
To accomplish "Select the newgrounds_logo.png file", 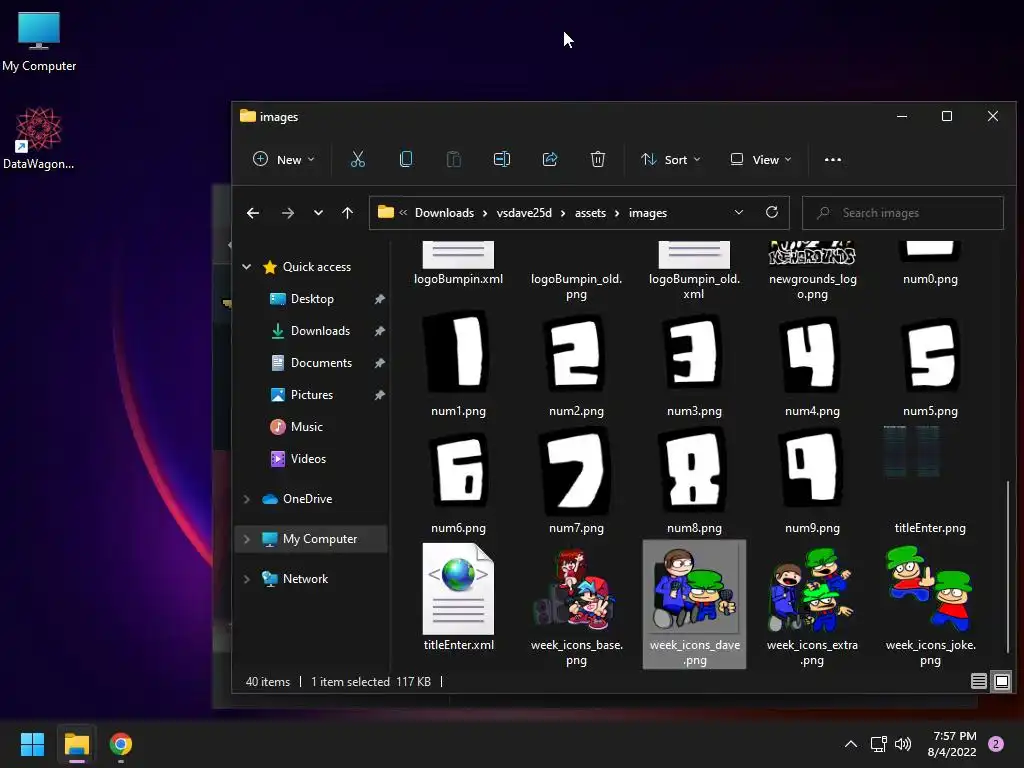I will (x=812, y=271).
